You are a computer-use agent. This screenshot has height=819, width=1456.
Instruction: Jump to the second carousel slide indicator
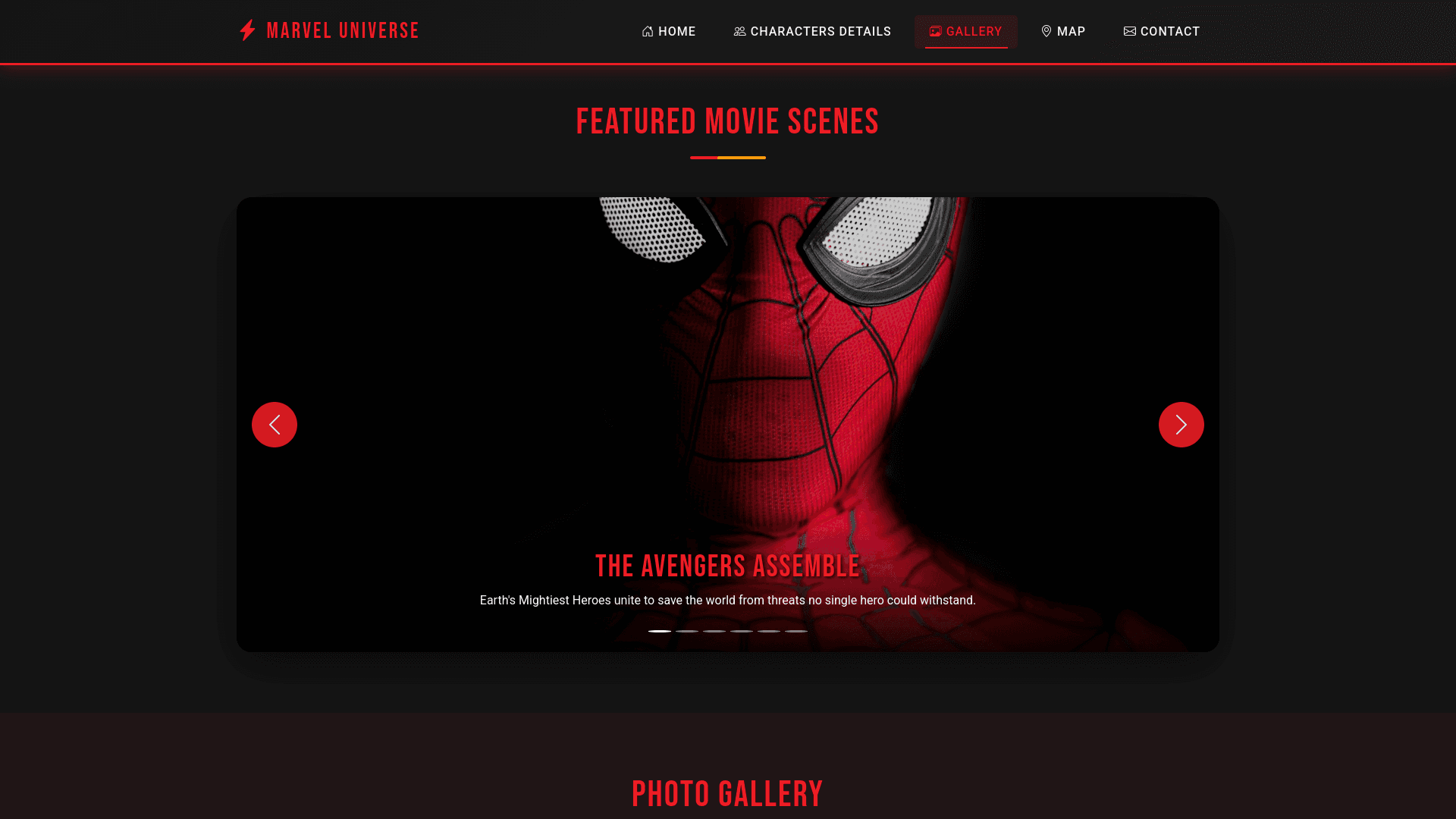click(687, 631)
